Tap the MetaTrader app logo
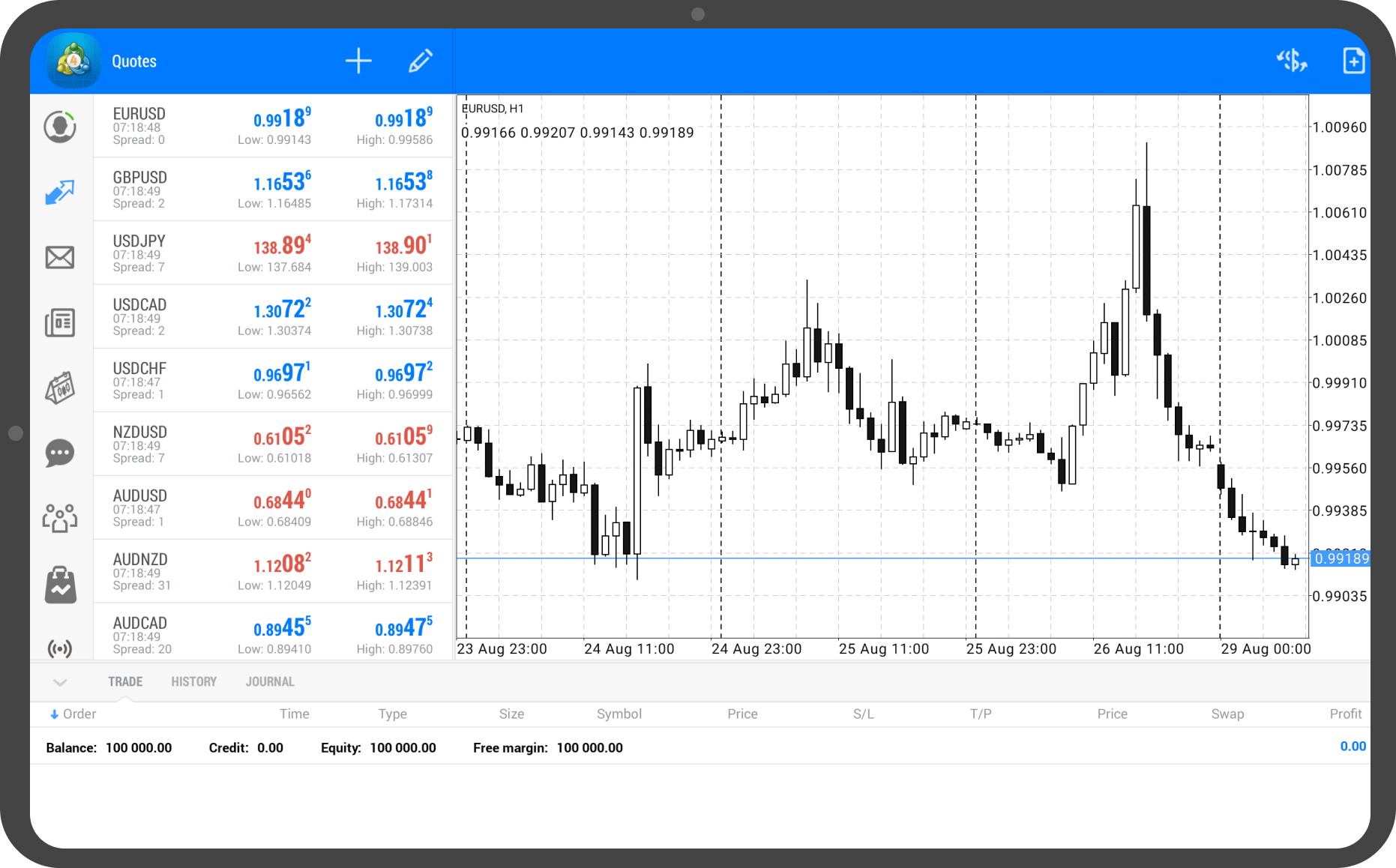 point(73,61)
